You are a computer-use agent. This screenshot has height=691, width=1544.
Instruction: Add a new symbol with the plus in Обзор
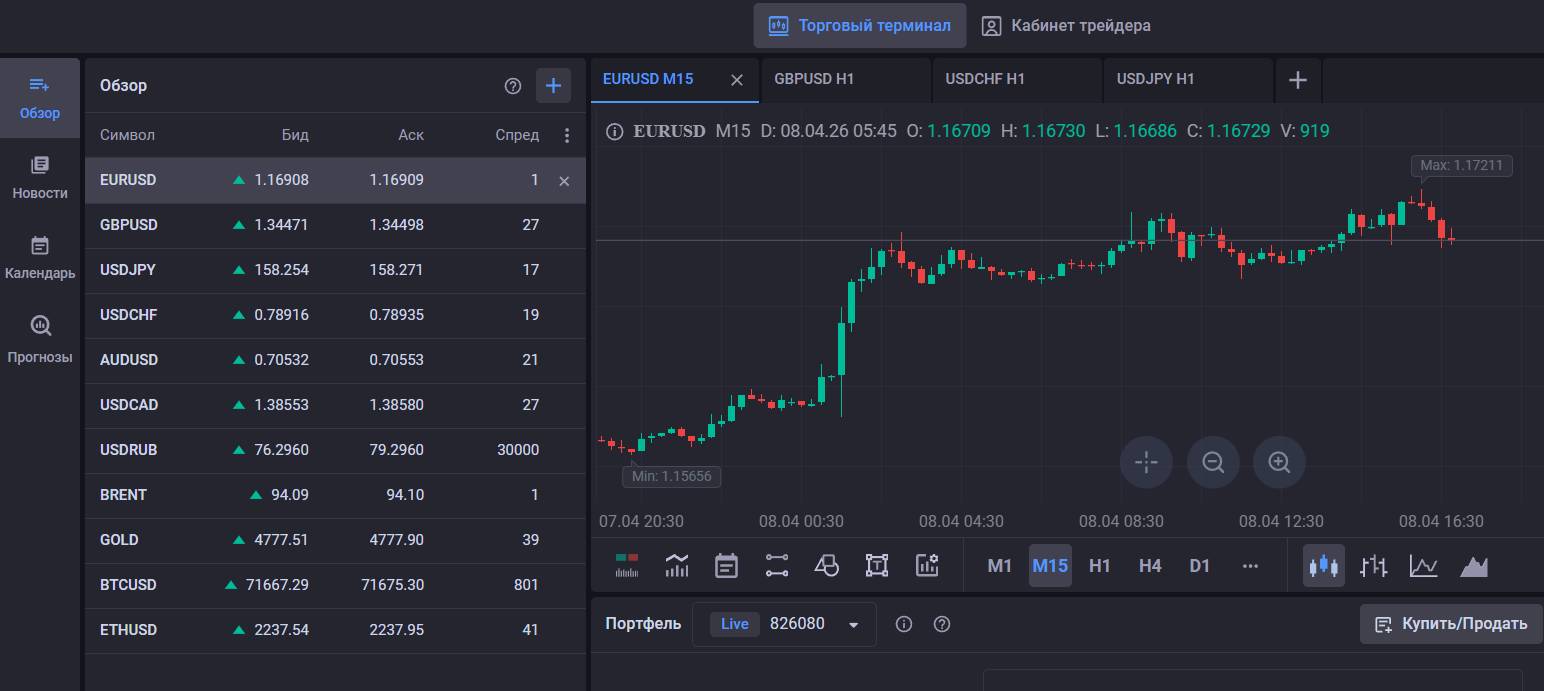click(553, 85)
